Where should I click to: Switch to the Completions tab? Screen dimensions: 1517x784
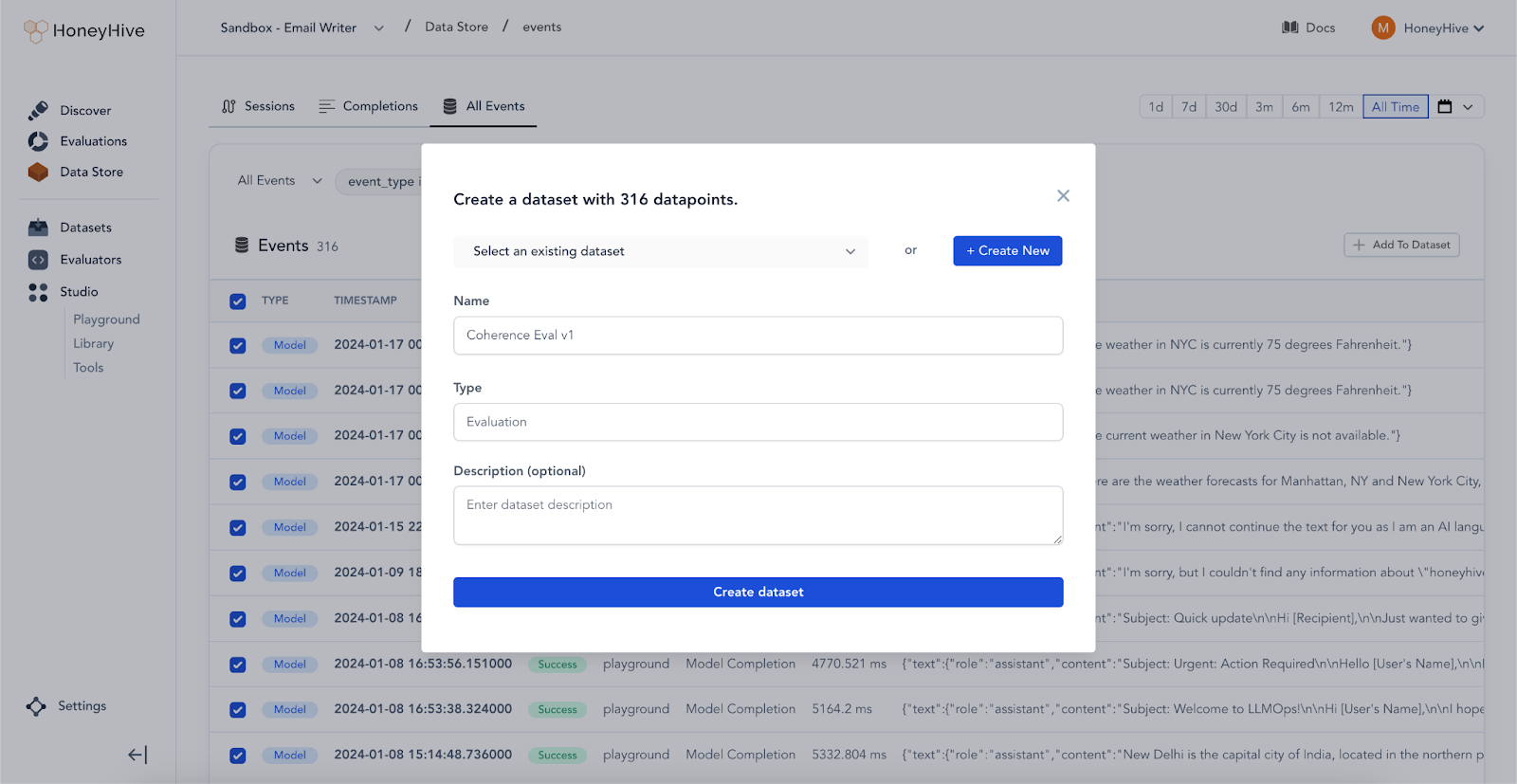(x=369, y=106)
